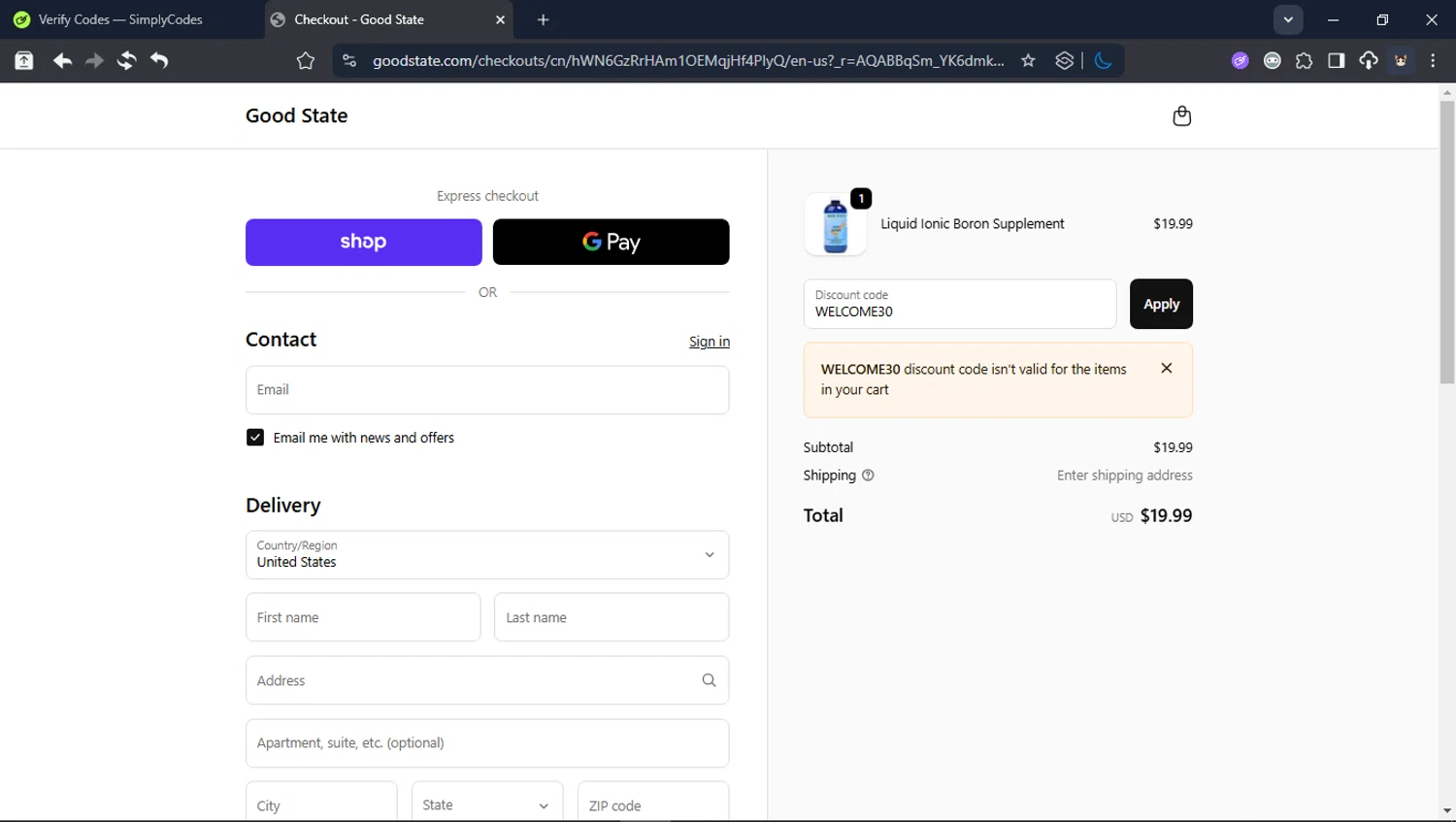The width and height of the screenshot is (1456, 822).
Task: Click Liquid Ionic Boron Supplement text
Action: 973,224
